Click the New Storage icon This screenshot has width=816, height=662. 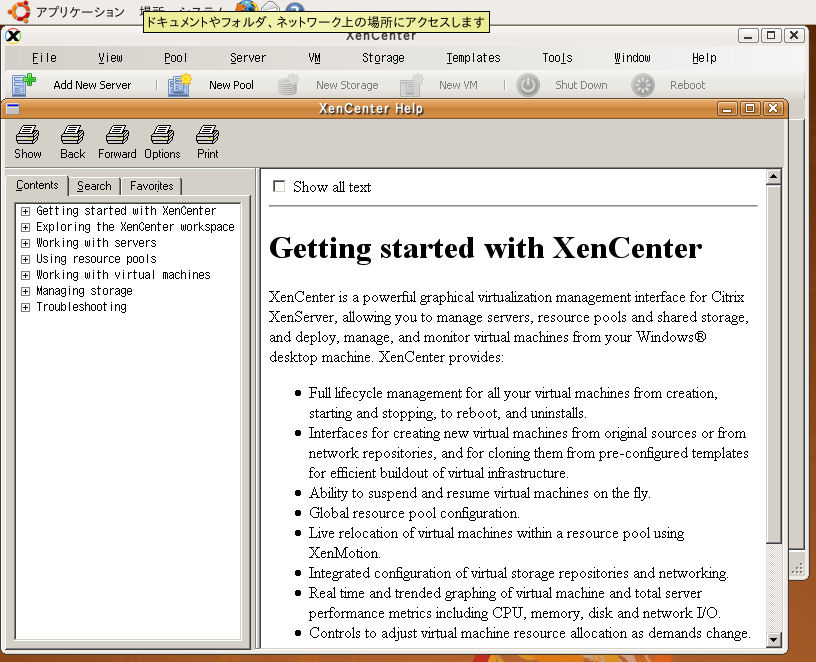click(287, 85)
